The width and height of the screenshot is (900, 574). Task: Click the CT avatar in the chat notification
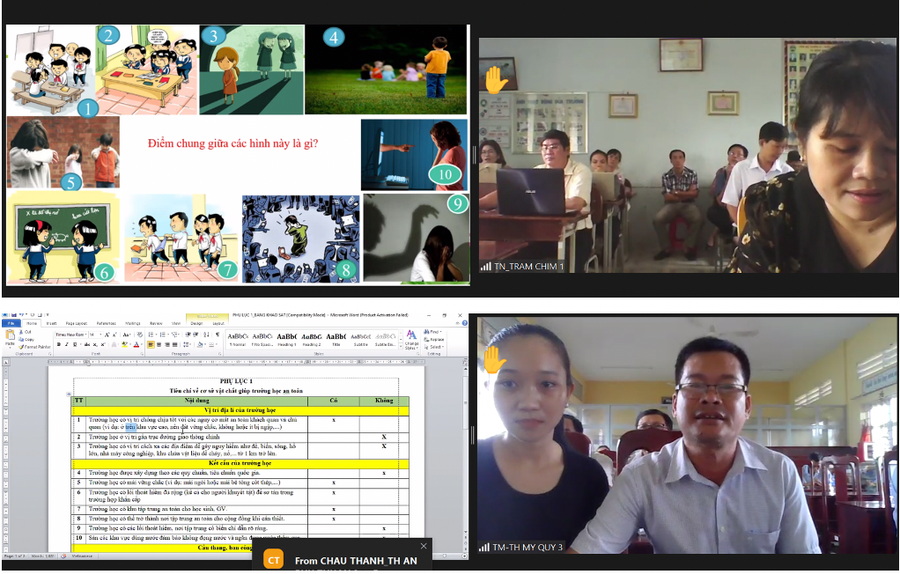pos(273,560)
